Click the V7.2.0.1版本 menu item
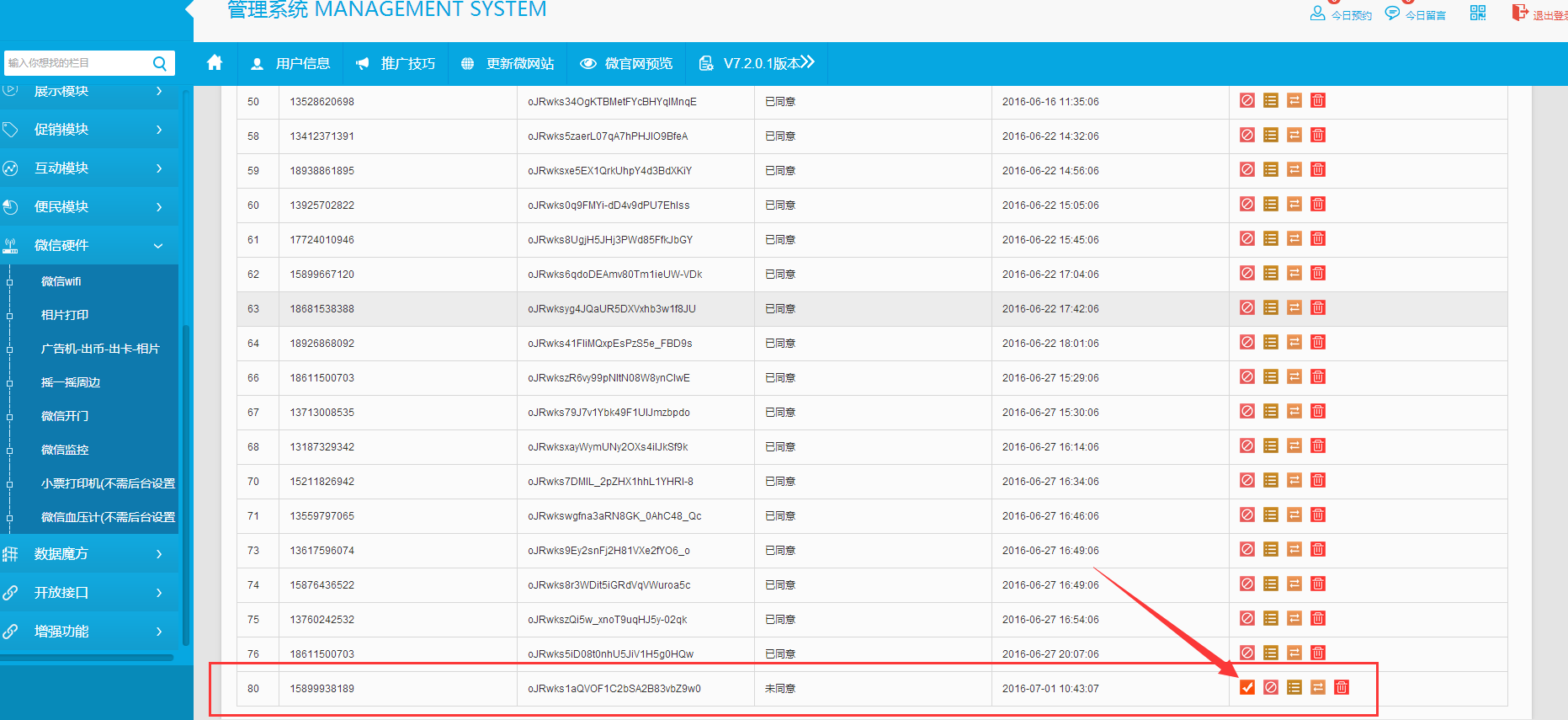 tap(757, 63)
